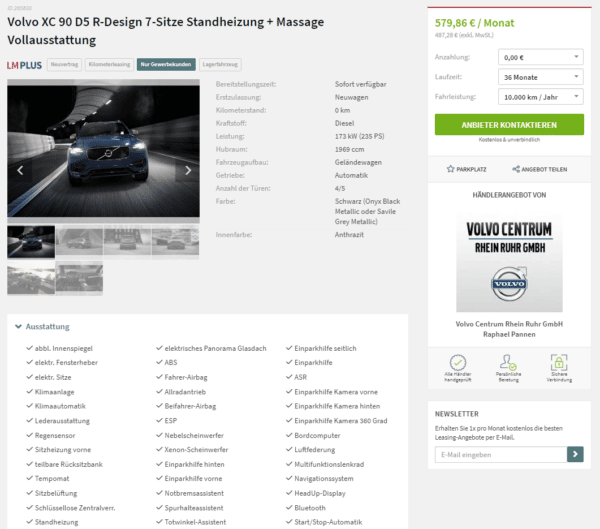This screenshot has width=600, height=529.
Task: Open 'Volvo Centrum Rhein Ruhr GmbH' dealer name
Action: (509, 324)
